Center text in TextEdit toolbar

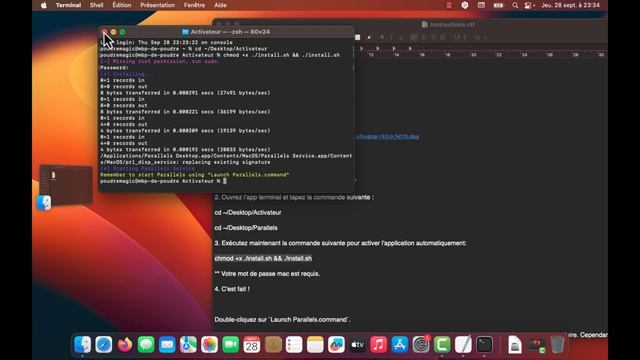point(424,37)
